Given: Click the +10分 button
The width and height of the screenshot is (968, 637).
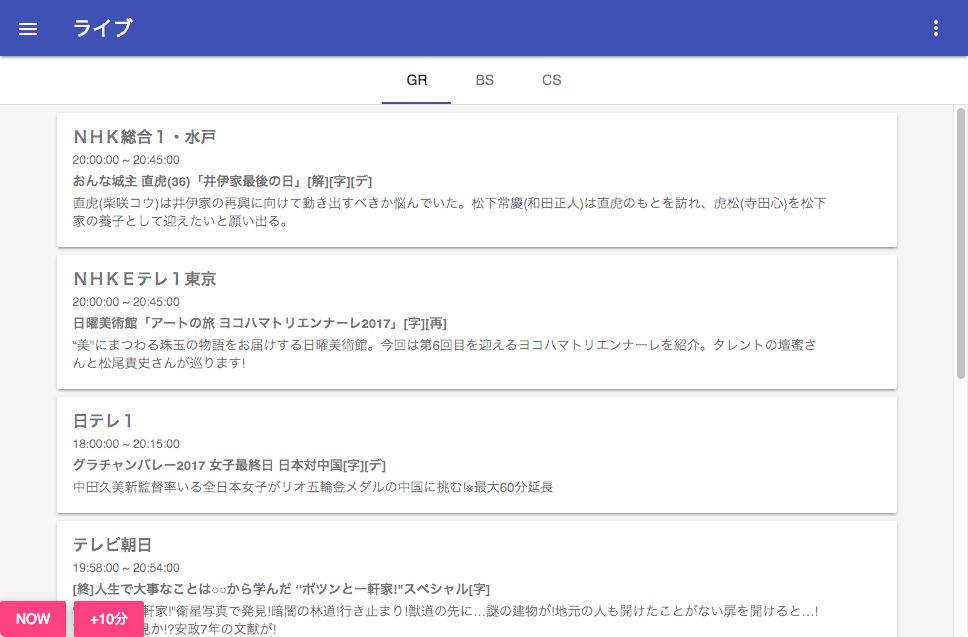Looking at the screenshot, I should (x=109, y=619).
